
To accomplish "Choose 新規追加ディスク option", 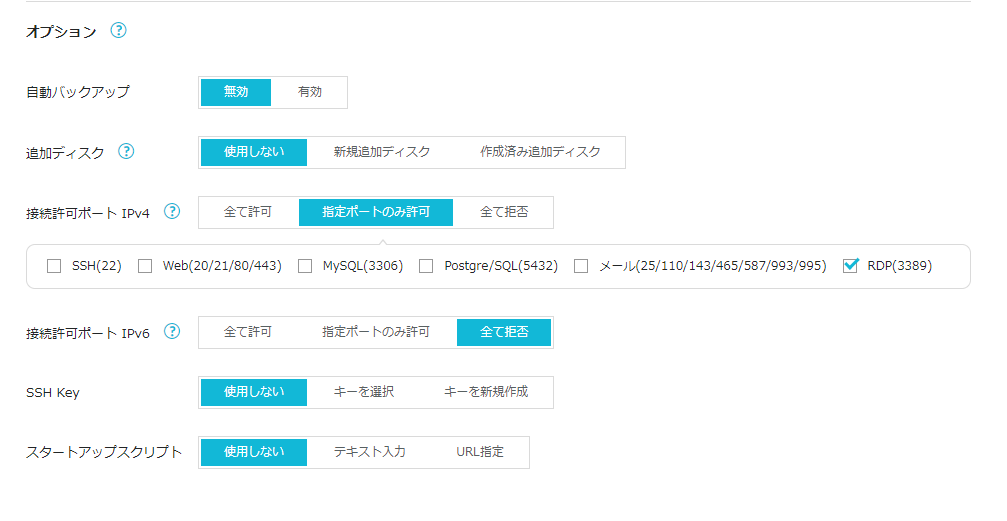I will tap(381, 152).
